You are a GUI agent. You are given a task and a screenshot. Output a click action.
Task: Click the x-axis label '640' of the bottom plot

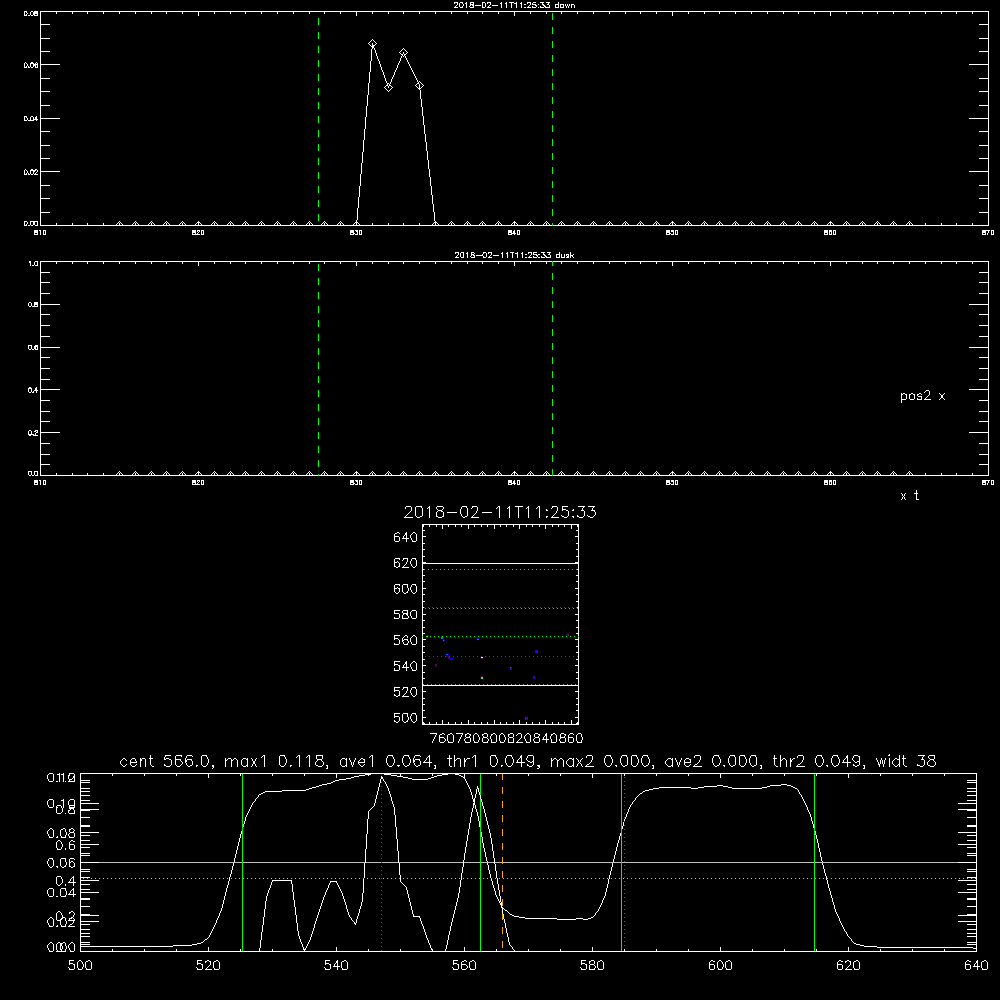[976, 966]
